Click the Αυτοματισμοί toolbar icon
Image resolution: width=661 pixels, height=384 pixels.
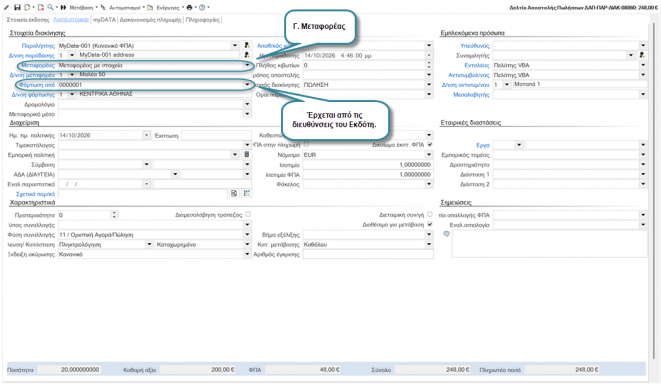pyautogui.click(x=103, y=7)
